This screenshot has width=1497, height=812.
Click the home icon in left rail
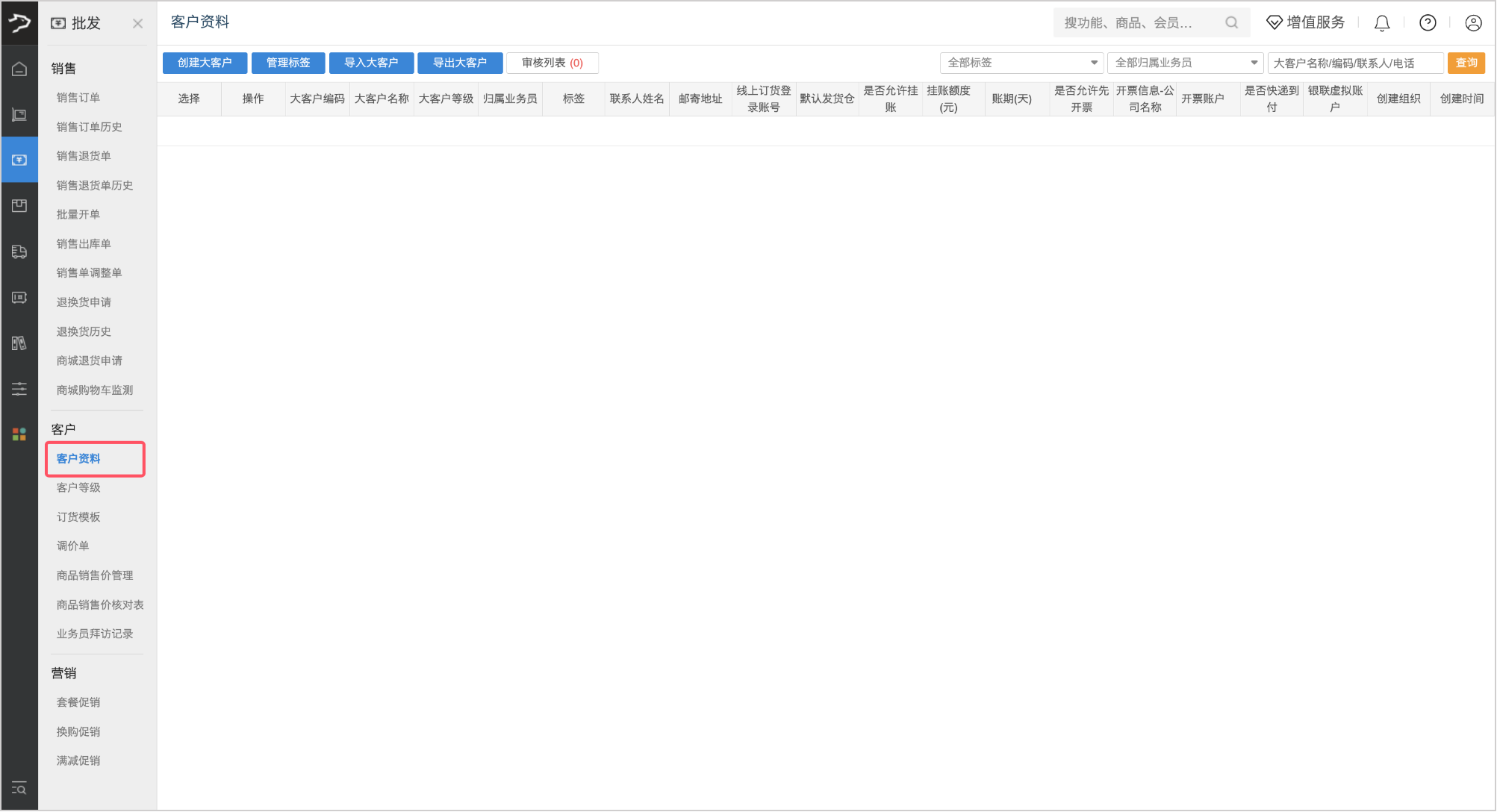(19, 69)
